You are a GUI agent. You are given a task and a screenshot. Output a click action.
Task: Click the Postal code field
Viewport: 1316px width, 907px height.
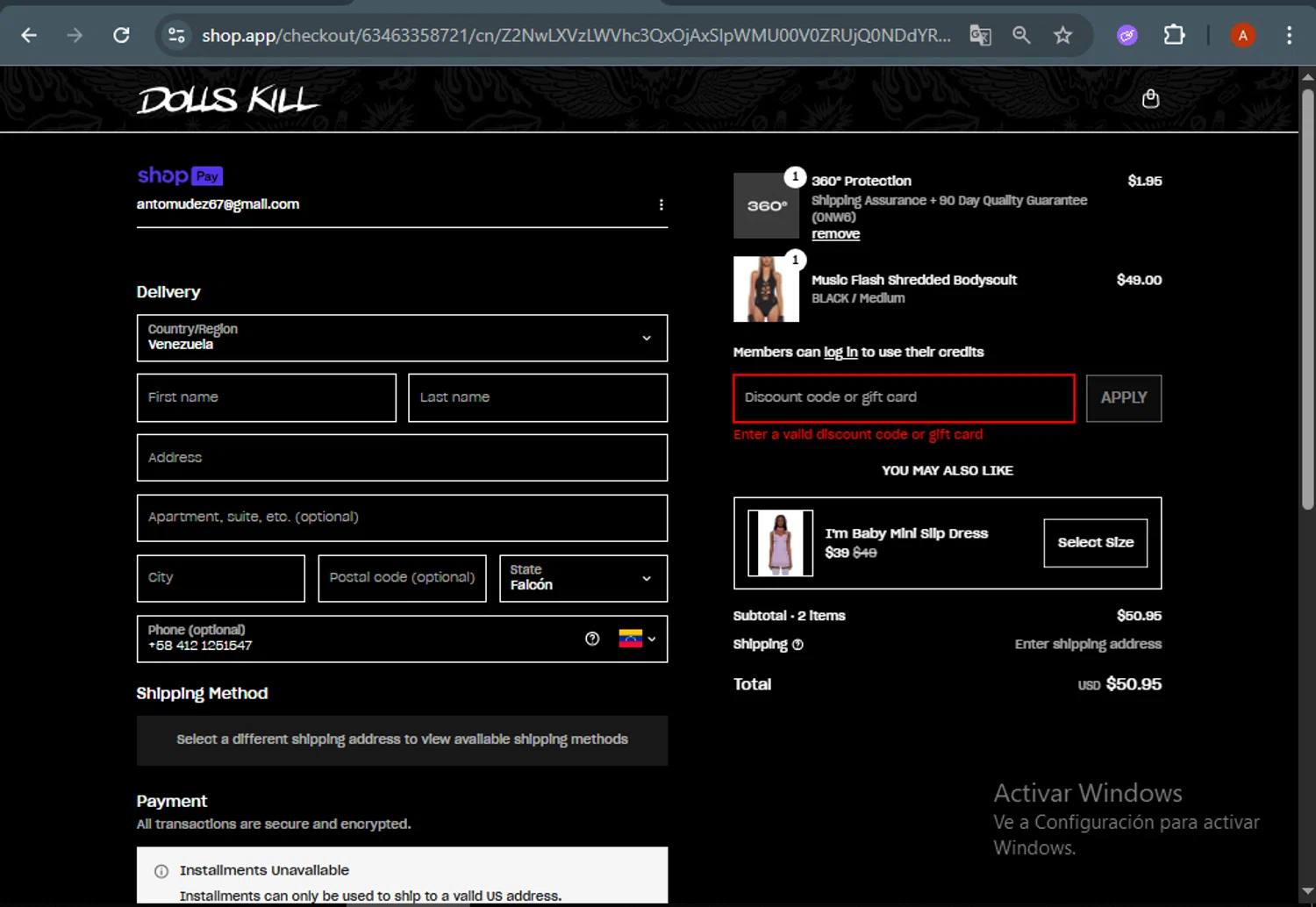402,578
